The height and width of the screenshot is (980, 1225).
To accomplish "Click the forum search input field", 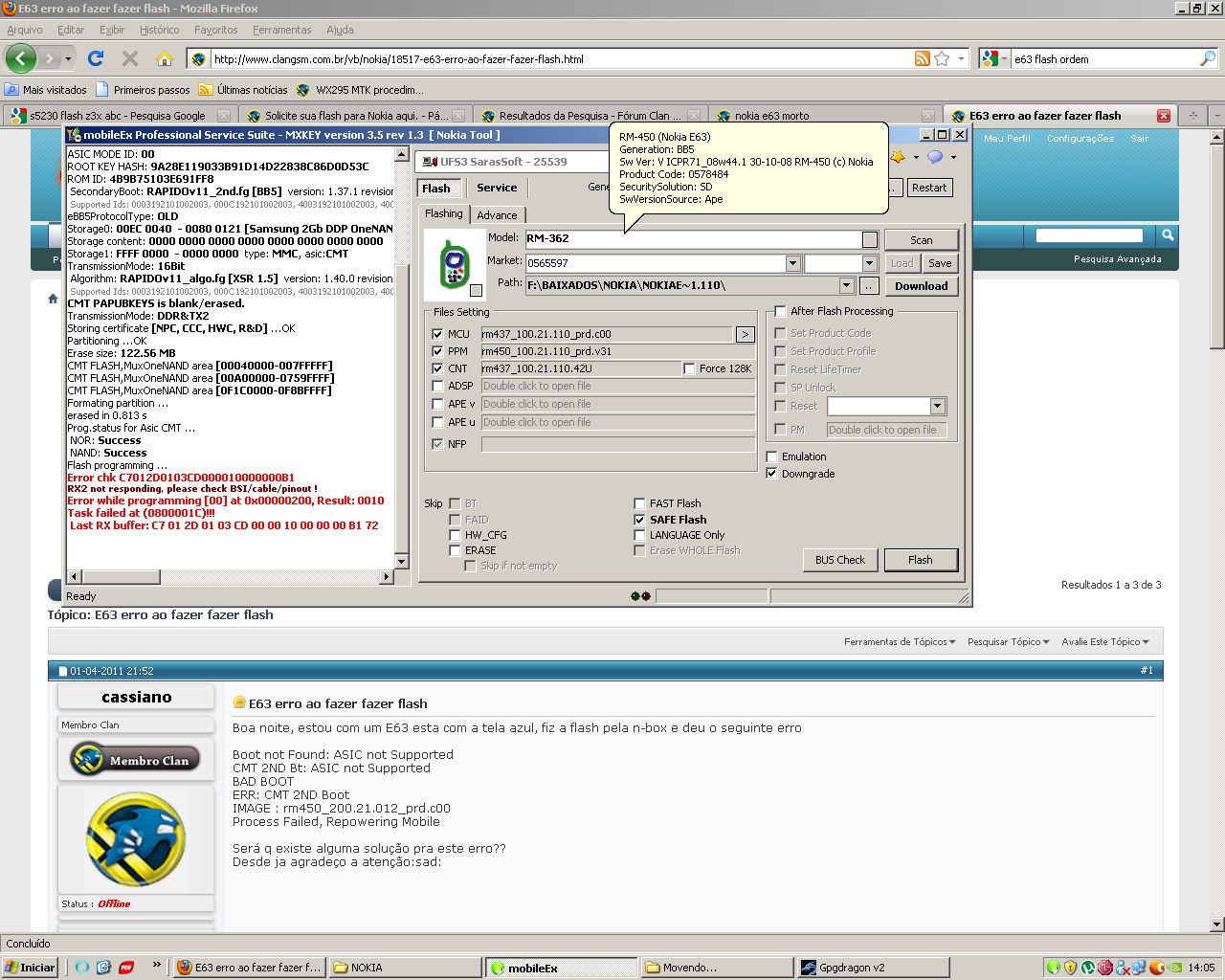I will [x=1089, y=234].
